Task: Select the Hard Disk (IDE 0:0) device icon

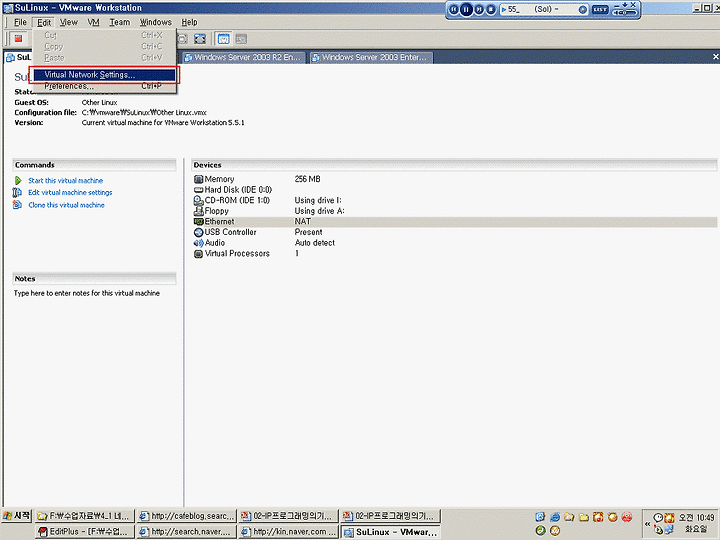Action: coord(198,190)
